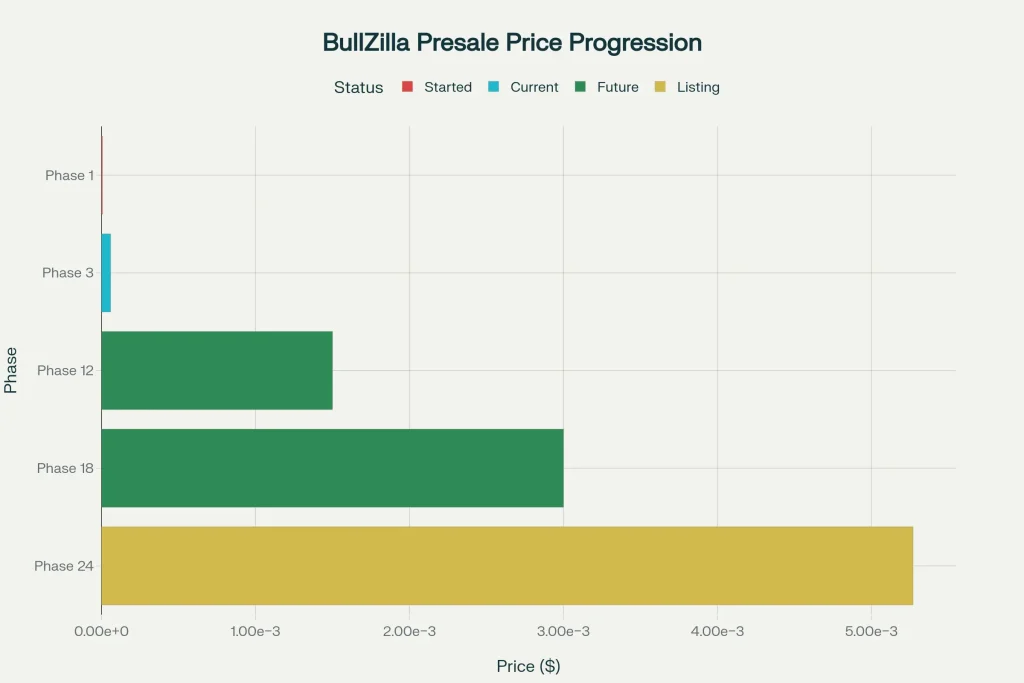This screenshot has height=683, width=1024.
Task: Select the yellow Phase 24 bar
Action: 506,566
